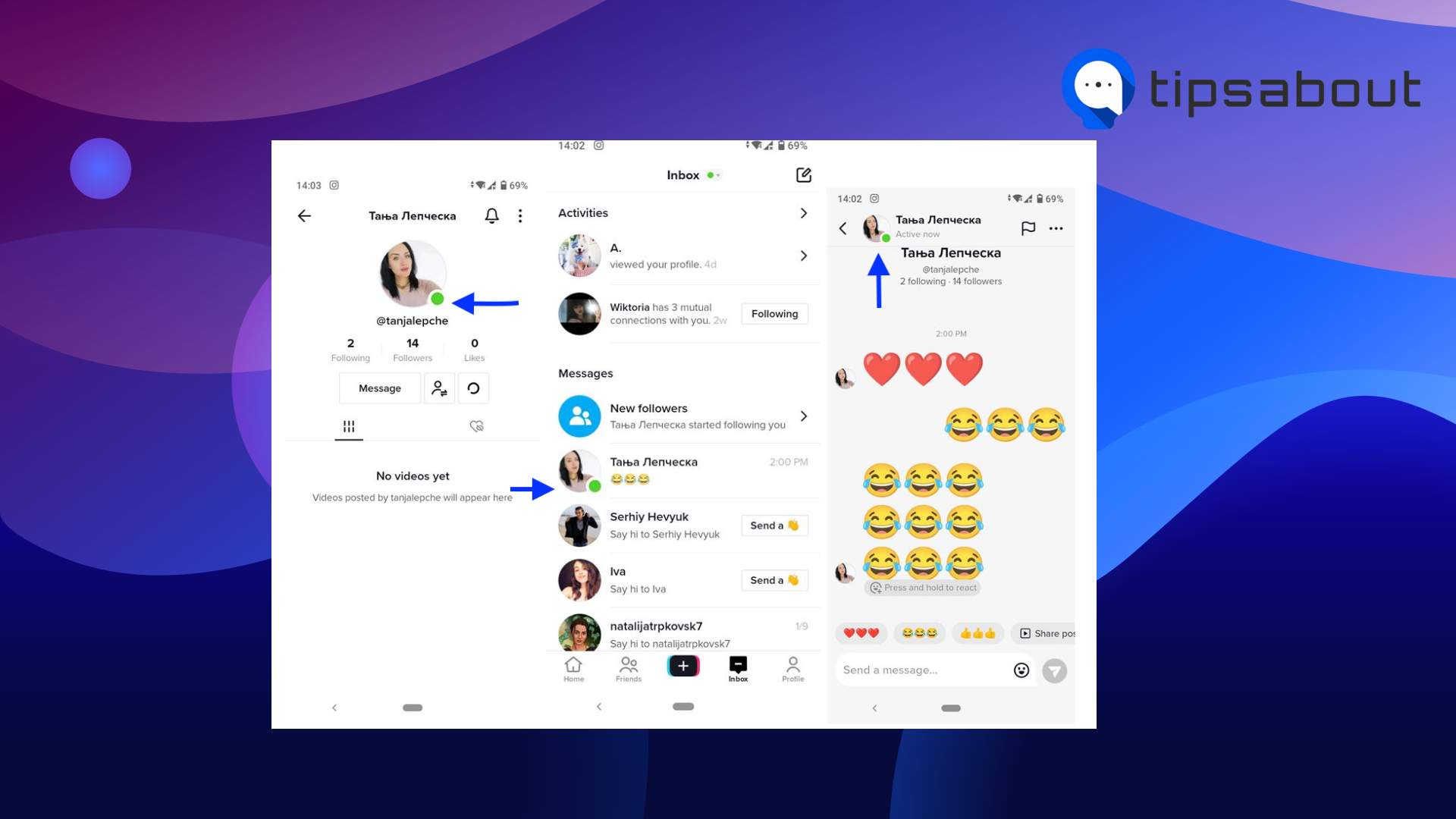Click the follow/add friend icon button
1456x819 pixels.
tap(438, 388)
